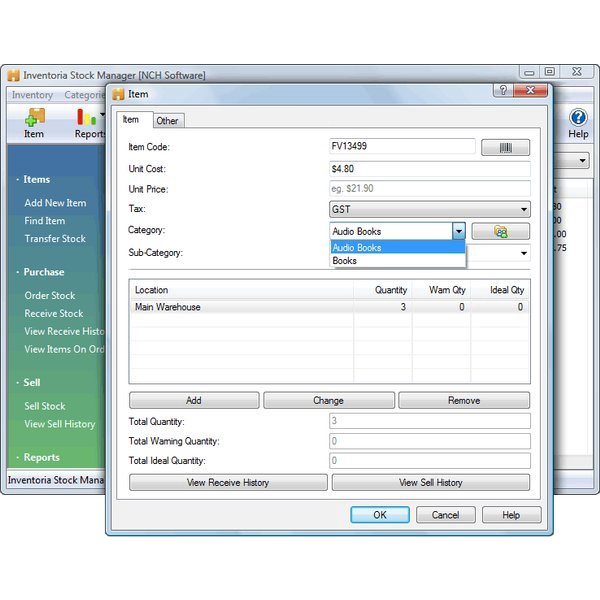Click Find Item in sidebar

(x=45, y=221)
